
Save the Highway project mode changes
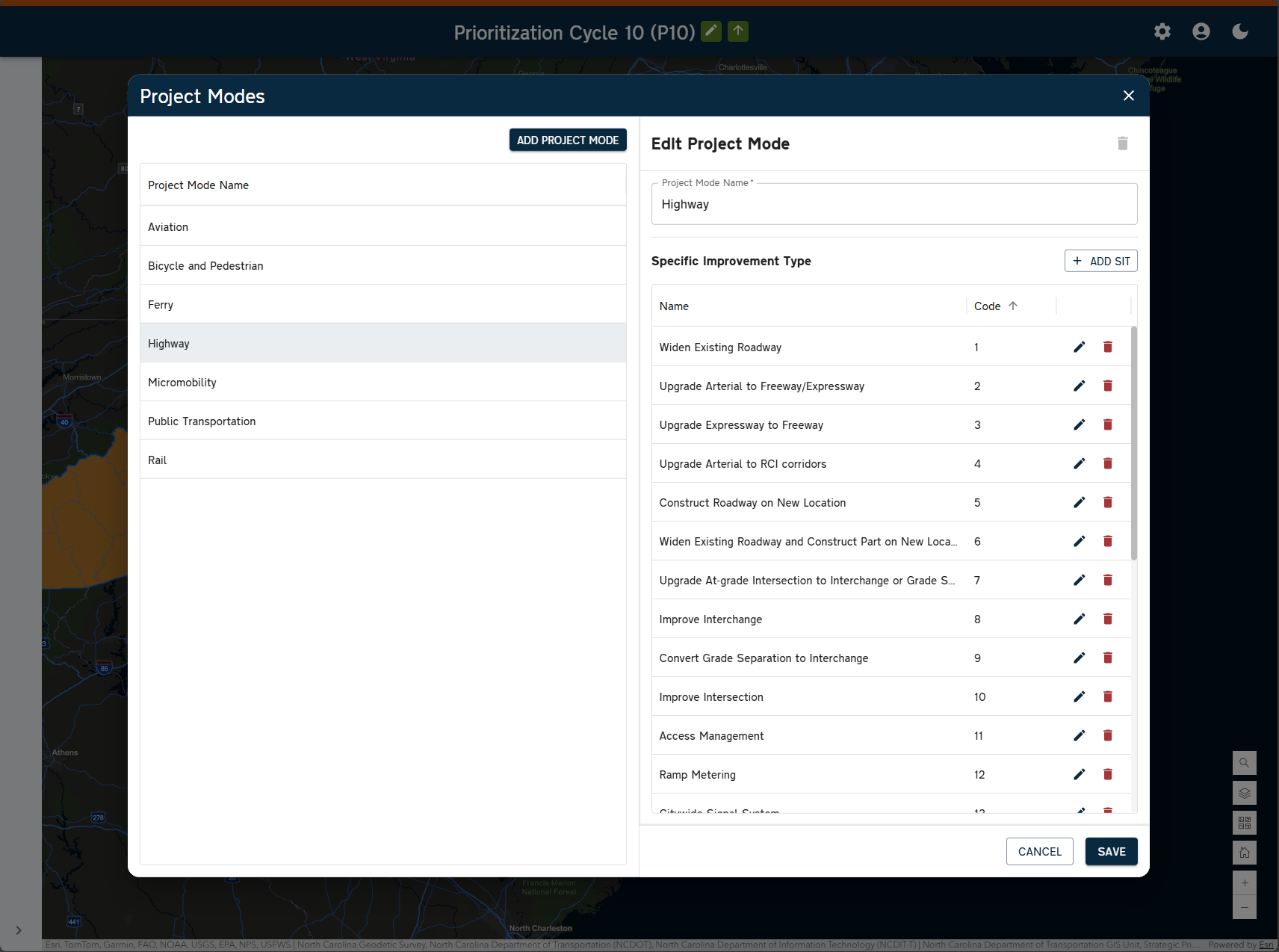point(1111,851)
